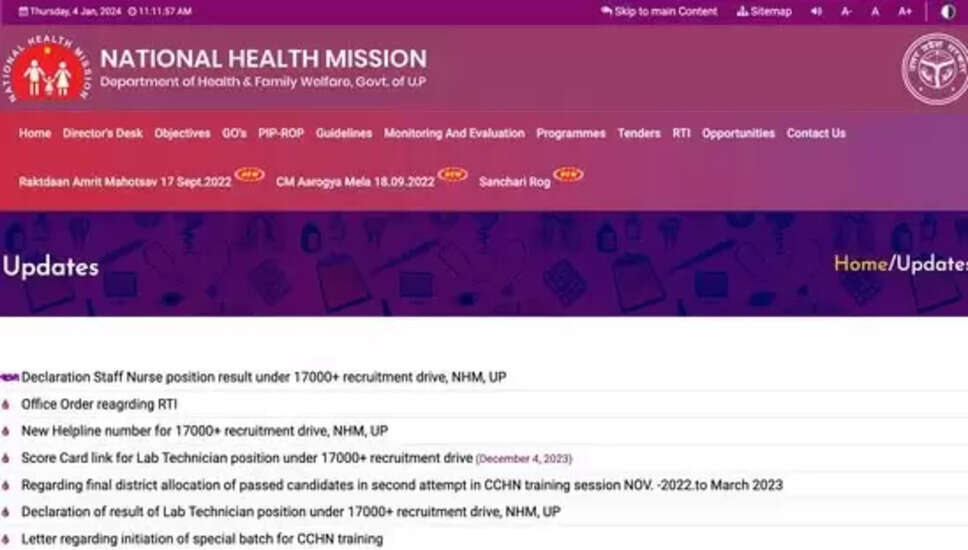The width and height of the screenshot is (968, 550).
Task: Go to Home in navigation menu
Action: click(x=35, y=133)
